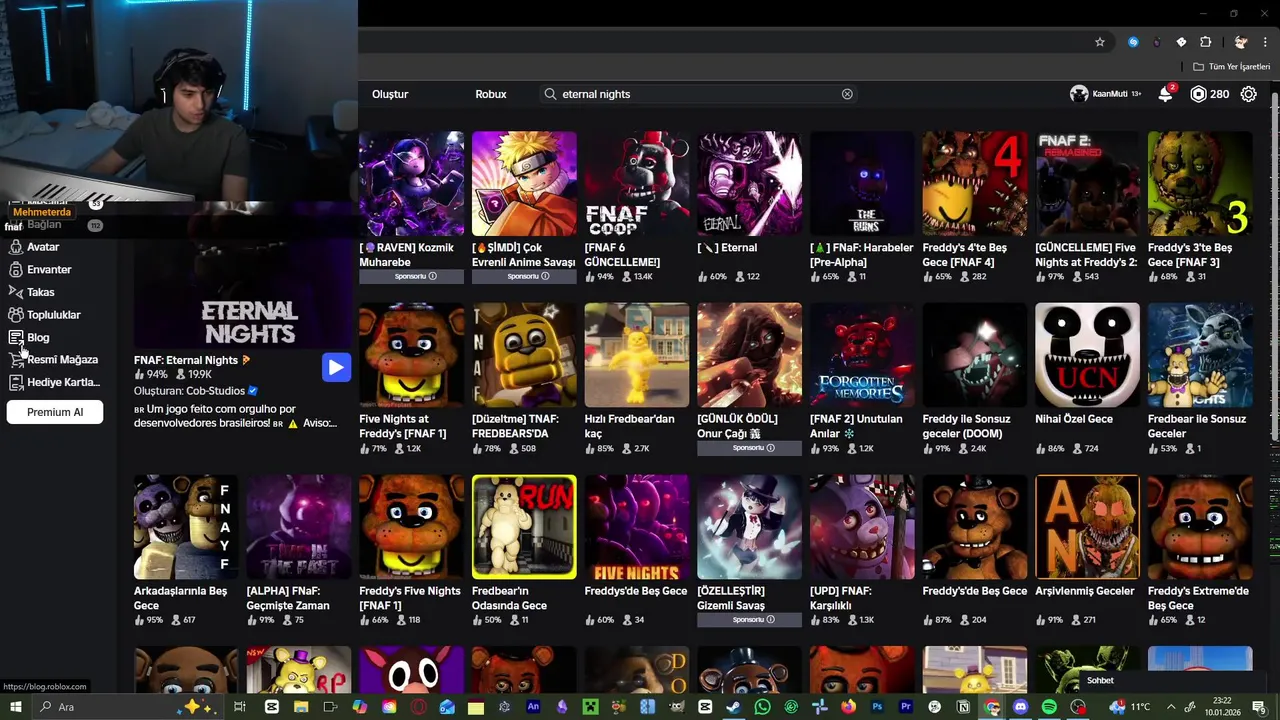1280x720 pixels.
Task: Open the Avatar sidebar icon
Action: (15, 247)
